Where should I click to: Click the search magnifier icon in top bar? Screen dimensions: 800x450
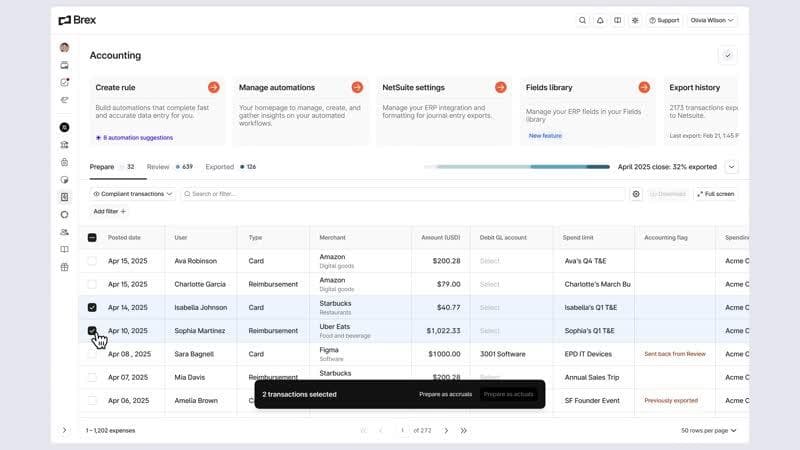click(583, 20)
